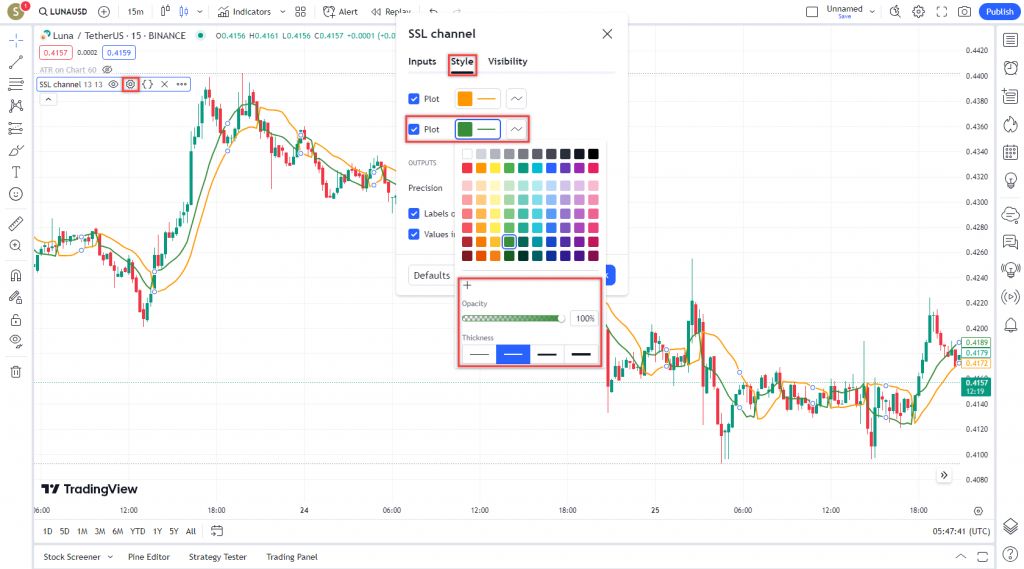Viewport: 1024px width, 569px height.
Task: Take a chart snapshot with camera
Action: click(965, 12)
